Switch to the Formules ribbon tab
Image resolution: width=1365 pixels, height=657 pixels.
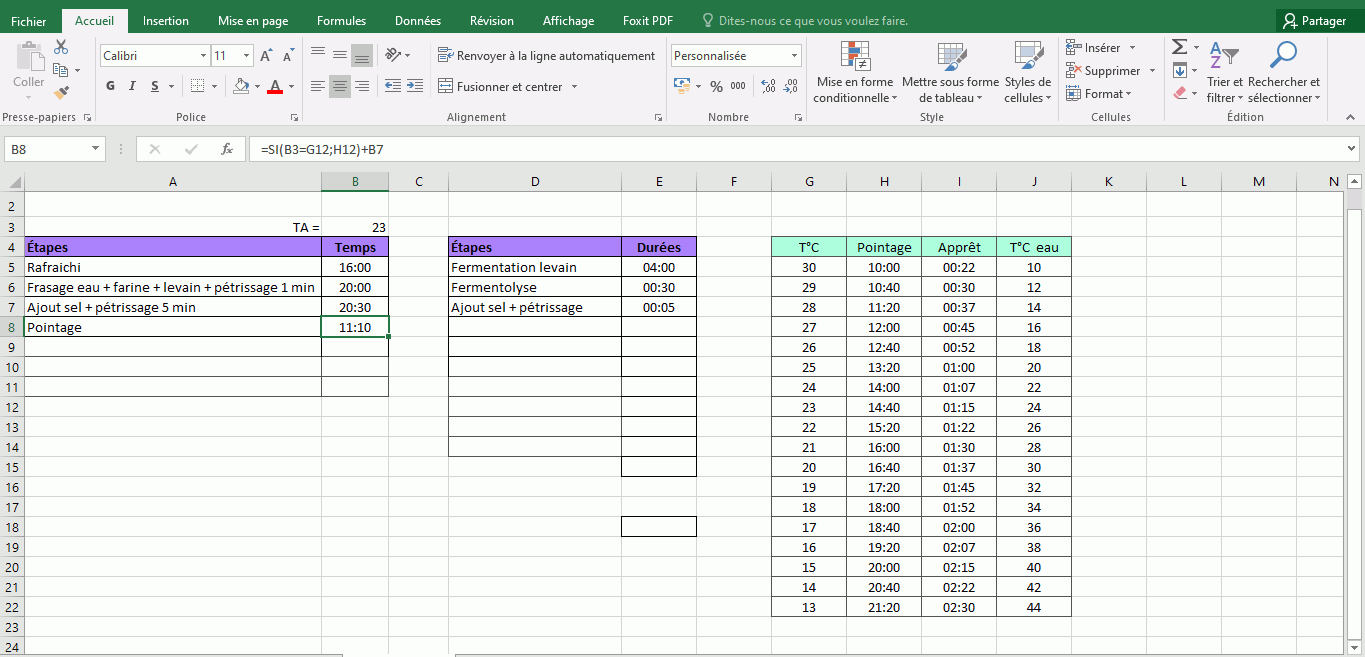click(x=341, y=21)
